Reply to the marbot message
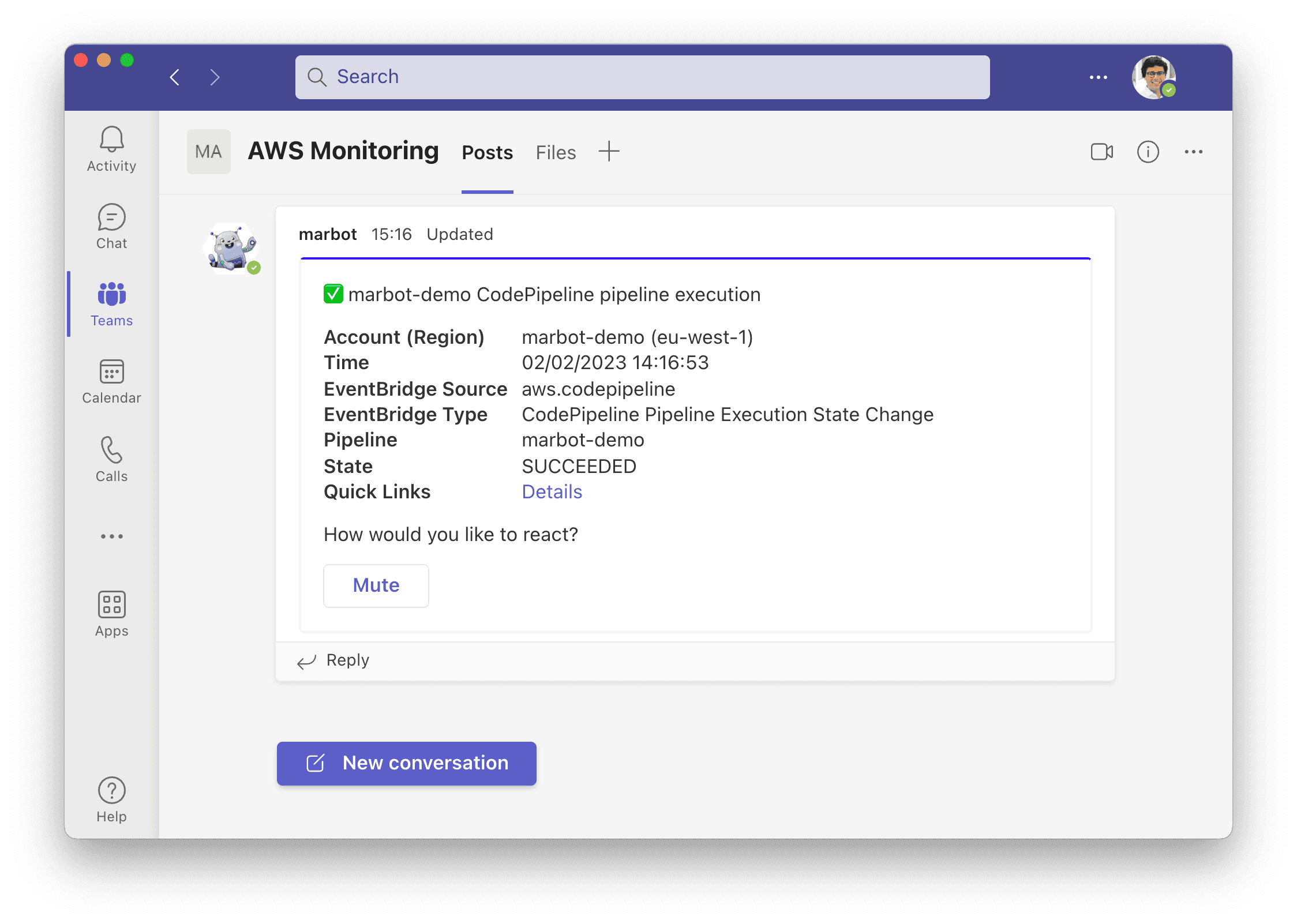This screenshot has width=1297, height=924. (x=333, y=660)
